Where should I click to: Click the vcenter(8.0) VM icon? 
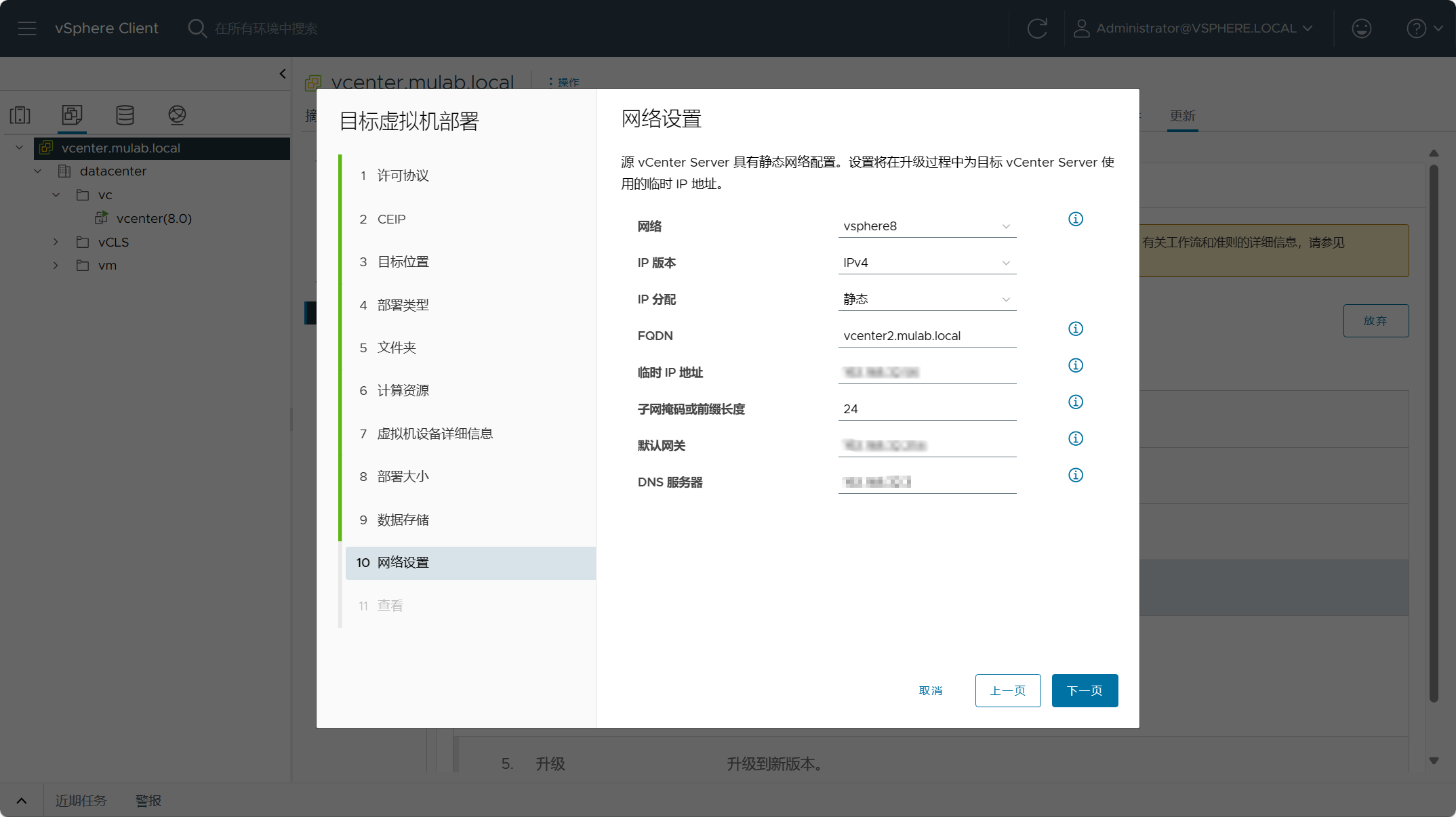pyautogui.click(x=102, y=217)
